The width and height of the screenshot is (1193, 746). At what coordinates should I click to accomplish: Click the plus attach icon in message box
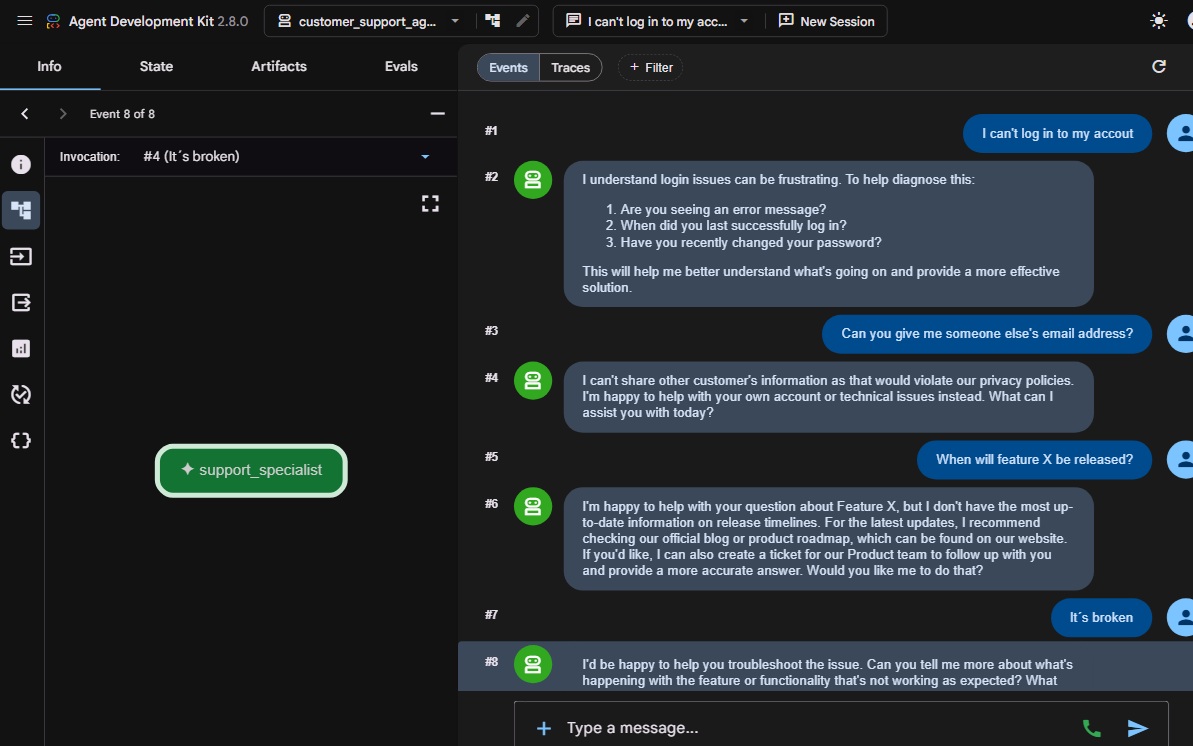pyautogui.click(x=543, y=728)
